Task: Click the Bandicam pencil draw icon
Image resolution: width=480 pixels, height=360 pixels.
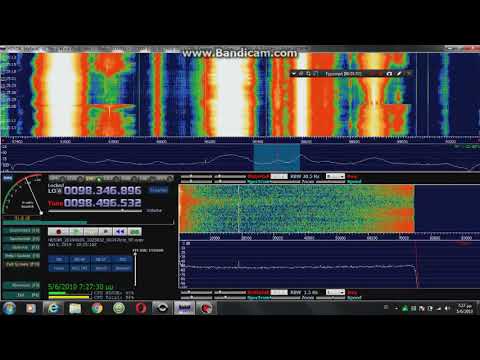Action: 399,74
